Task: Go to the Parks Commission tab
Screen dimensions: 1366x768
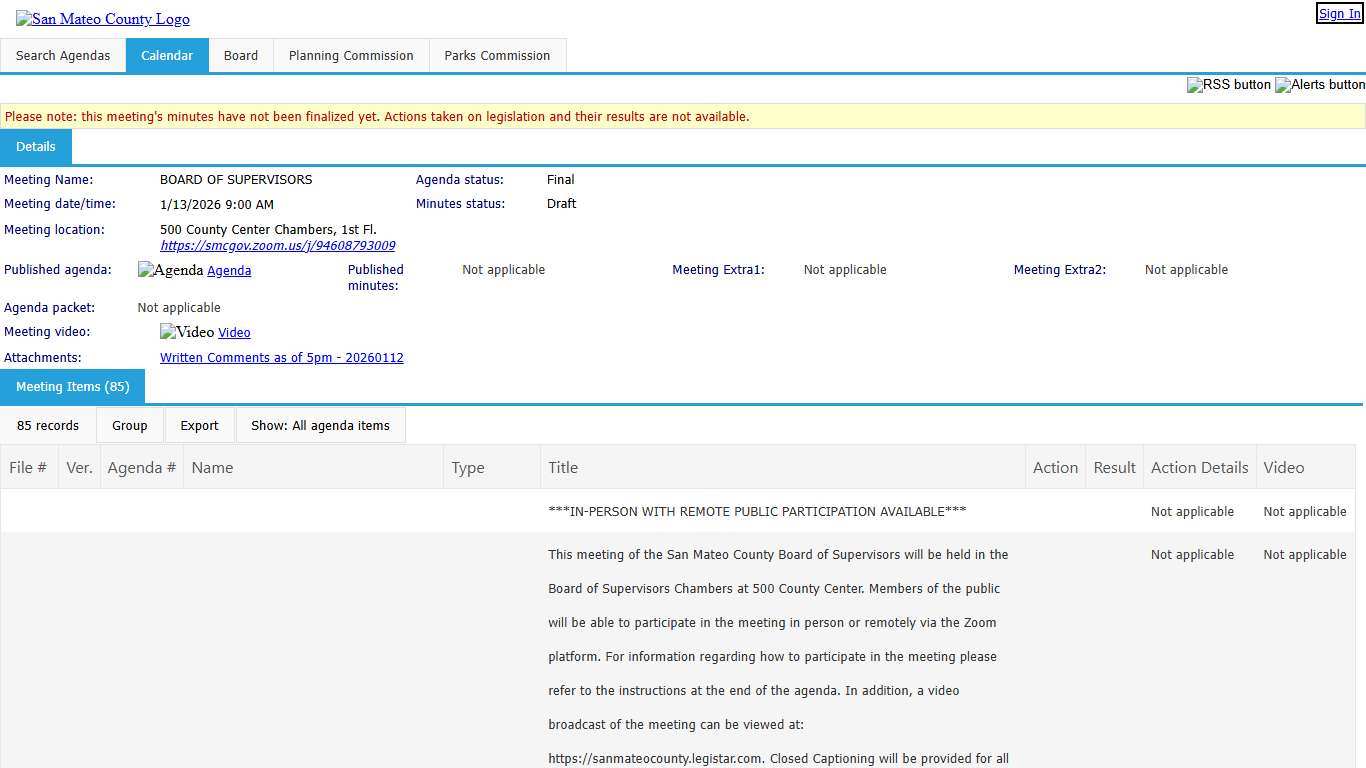Action: point(497,56)
